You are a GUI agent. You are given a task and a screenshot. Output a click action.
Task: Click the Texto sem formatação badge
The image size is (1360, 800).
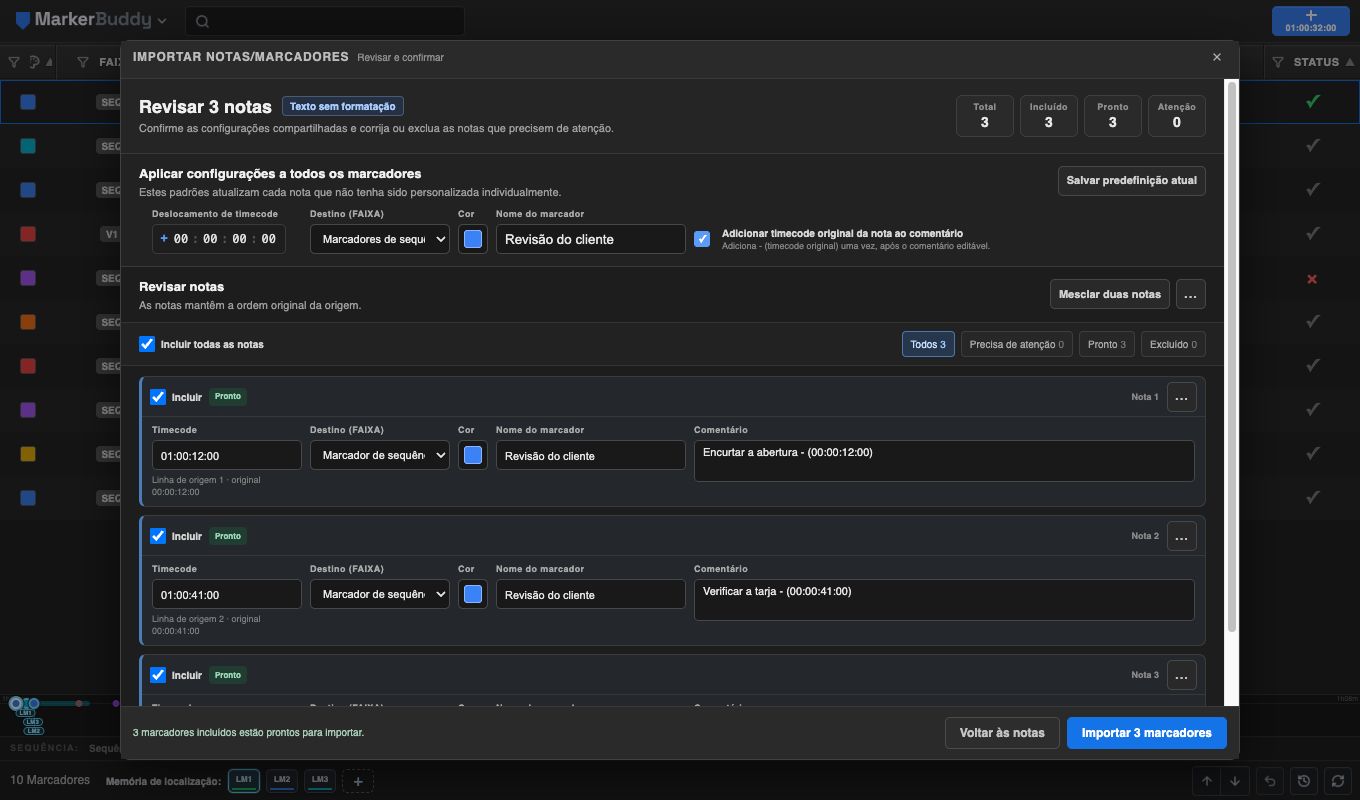pyautogui.click(x=343, y=106)
